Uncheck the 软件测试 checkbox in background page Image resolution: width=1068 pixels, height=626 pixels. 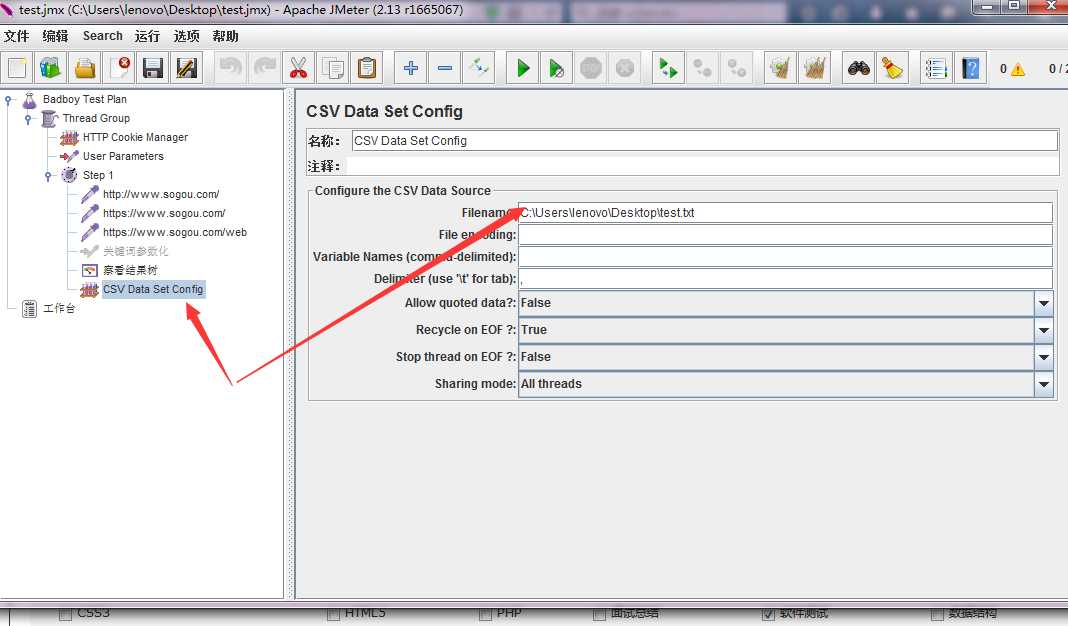pos(768,614)
